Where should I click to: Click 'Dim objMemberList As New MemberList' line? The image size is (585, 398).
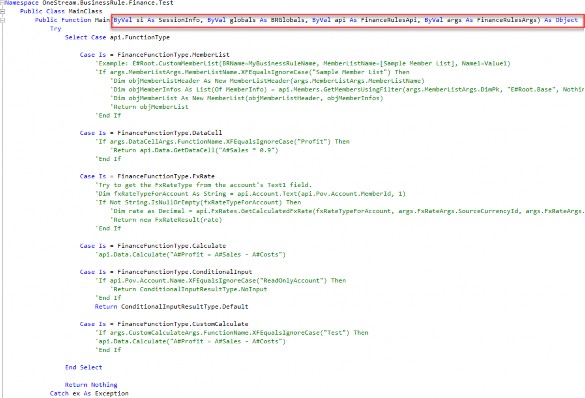click(246, 98)
